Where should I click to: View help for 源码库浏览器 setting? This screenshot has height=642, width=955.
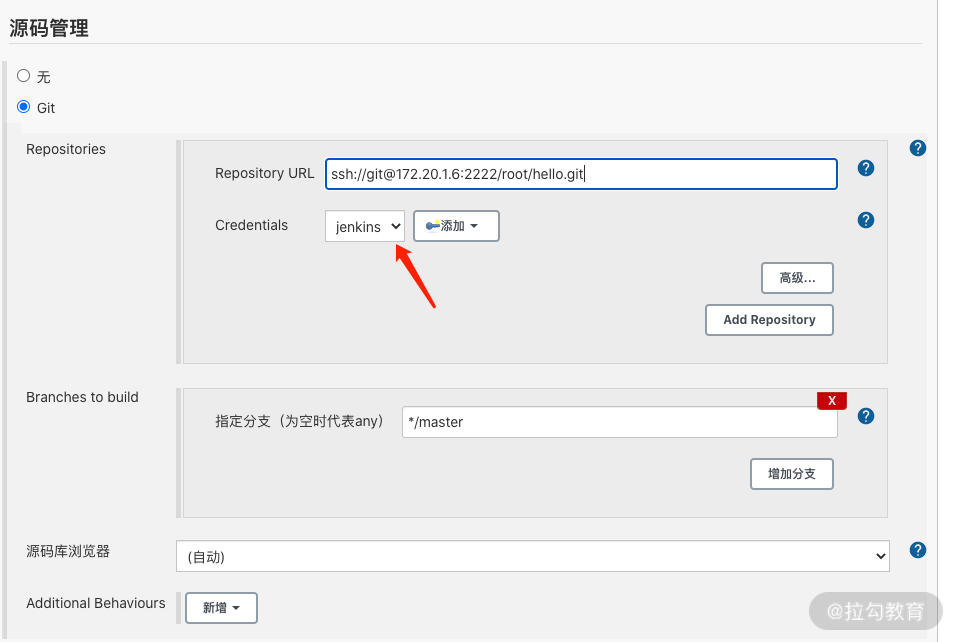pos(917,550)
